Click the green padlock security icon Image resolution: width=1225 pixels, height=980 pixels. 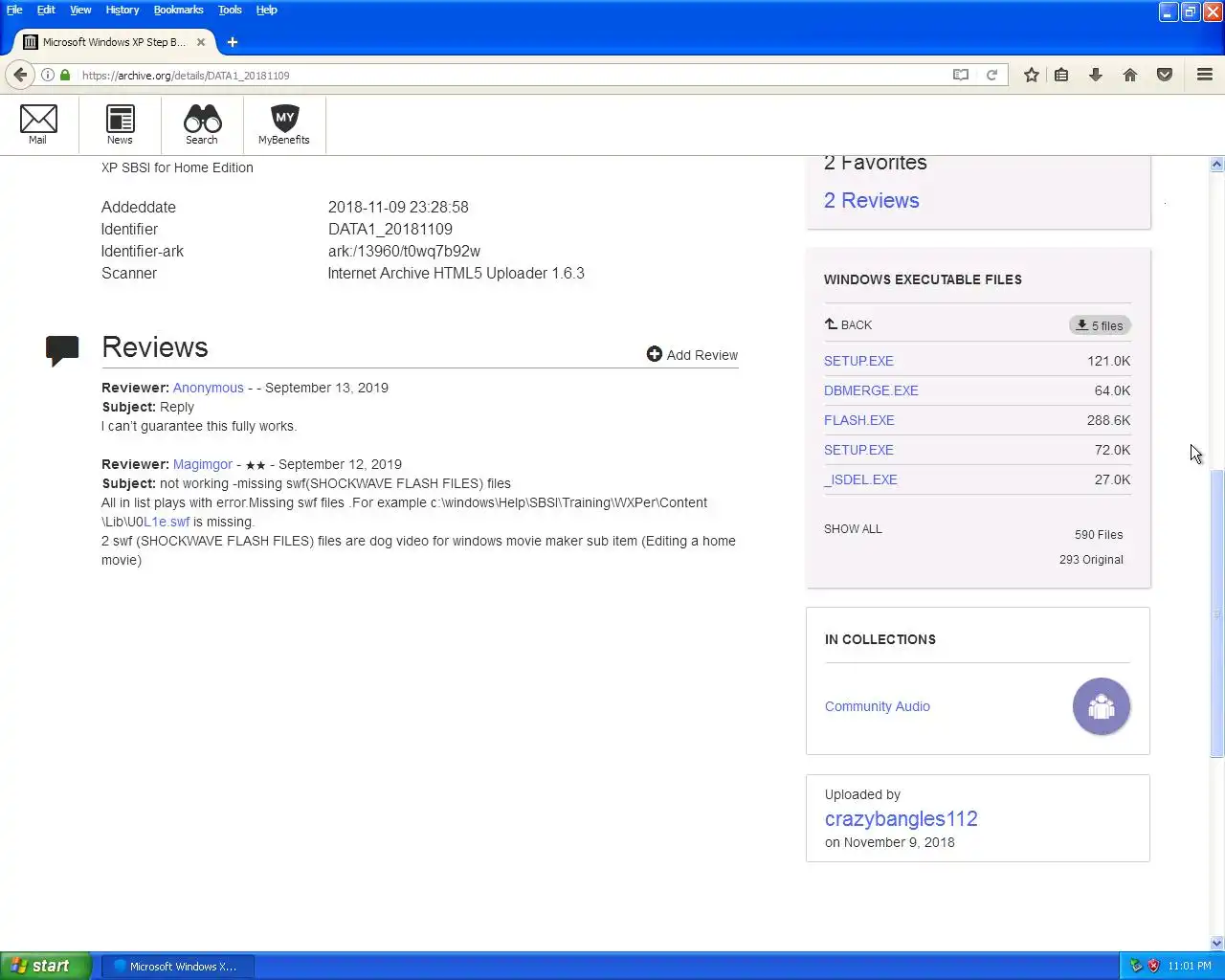65,75
